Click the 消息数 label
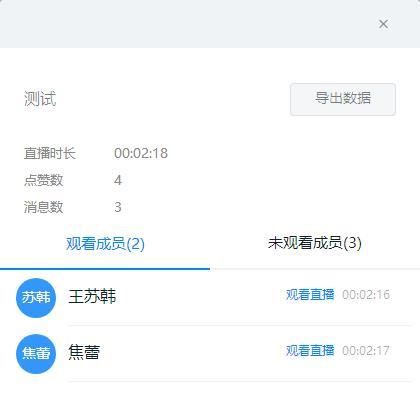Screen dimensions: 420x420 click(x=43, y=207)
